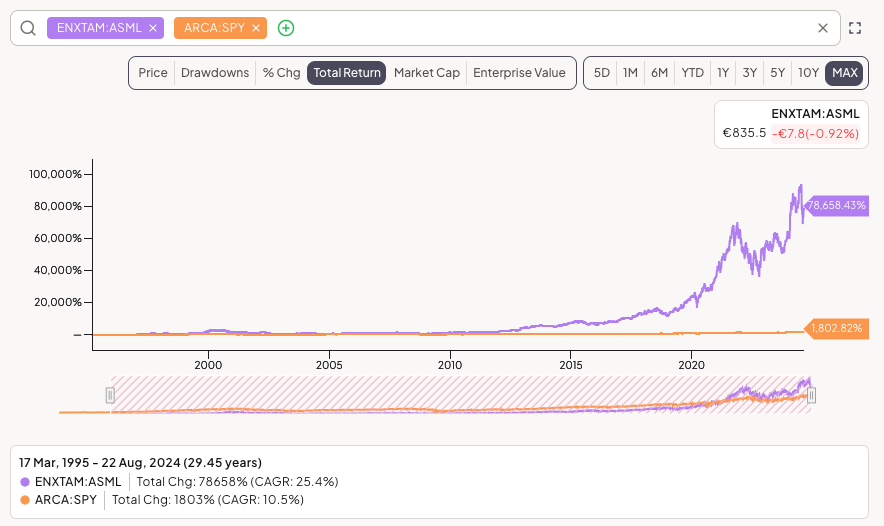884x526 pixels.
Task: Click the 2000 x-axis label
Action: click(208, 365)
